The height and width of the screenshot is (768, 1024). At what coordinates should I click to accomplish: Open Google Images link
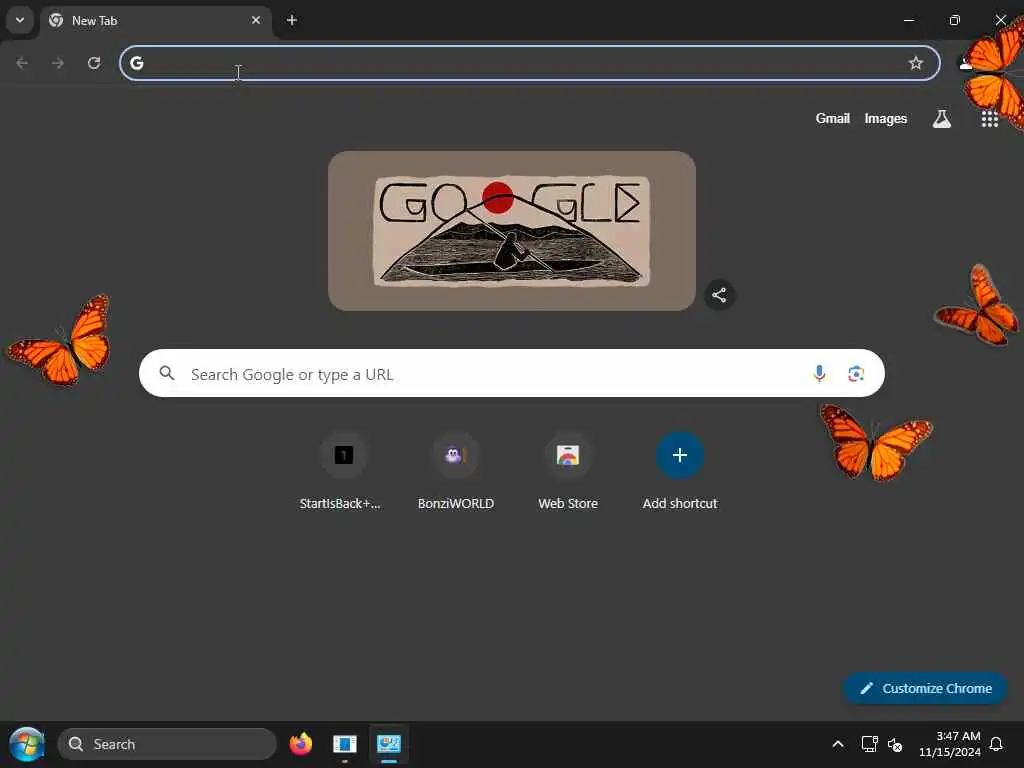coord(886,118)
